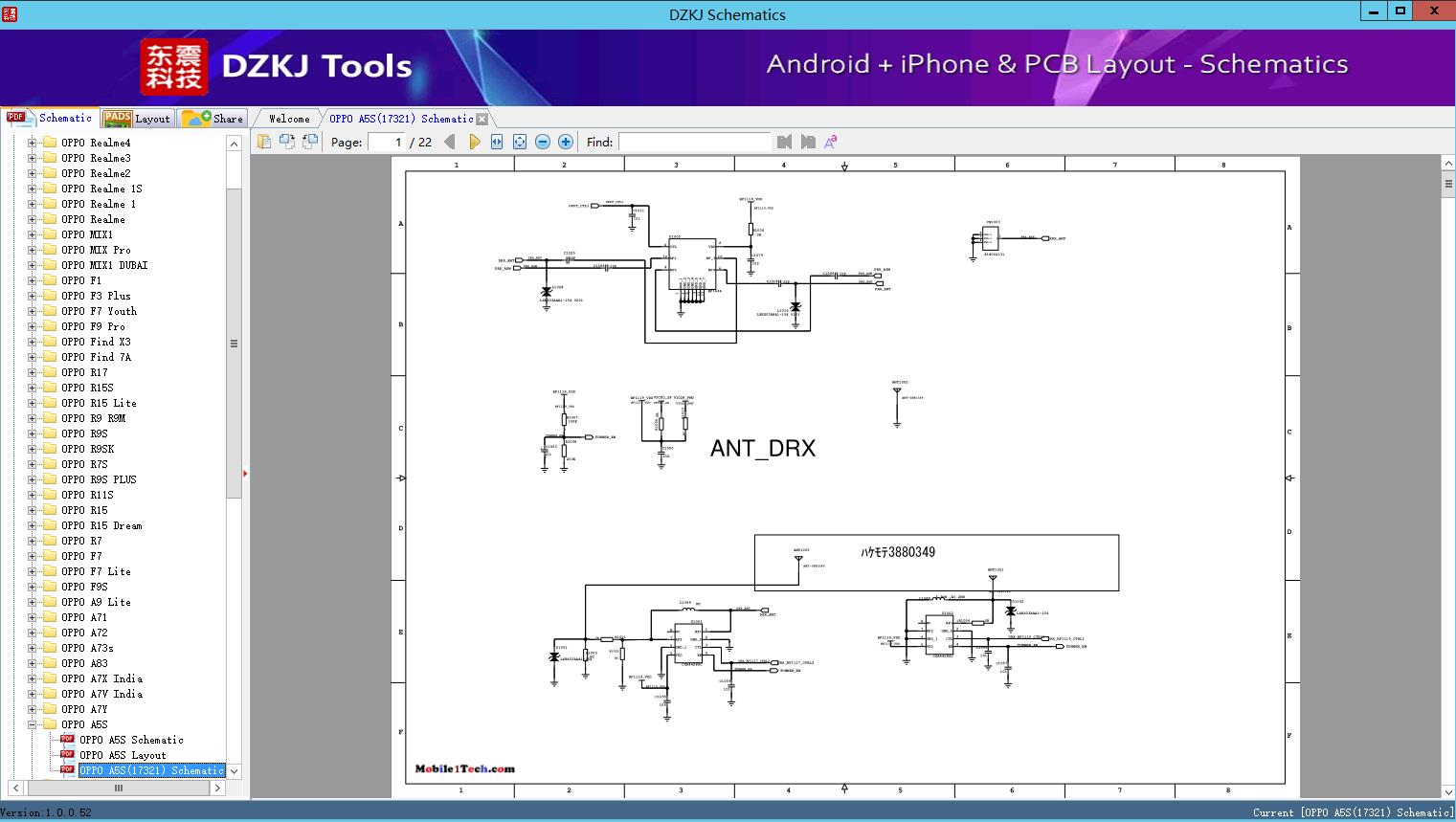Click the find-previous arrow beside the Find box
Screen dimensions: 1456x822
click(x=784, y=141)
